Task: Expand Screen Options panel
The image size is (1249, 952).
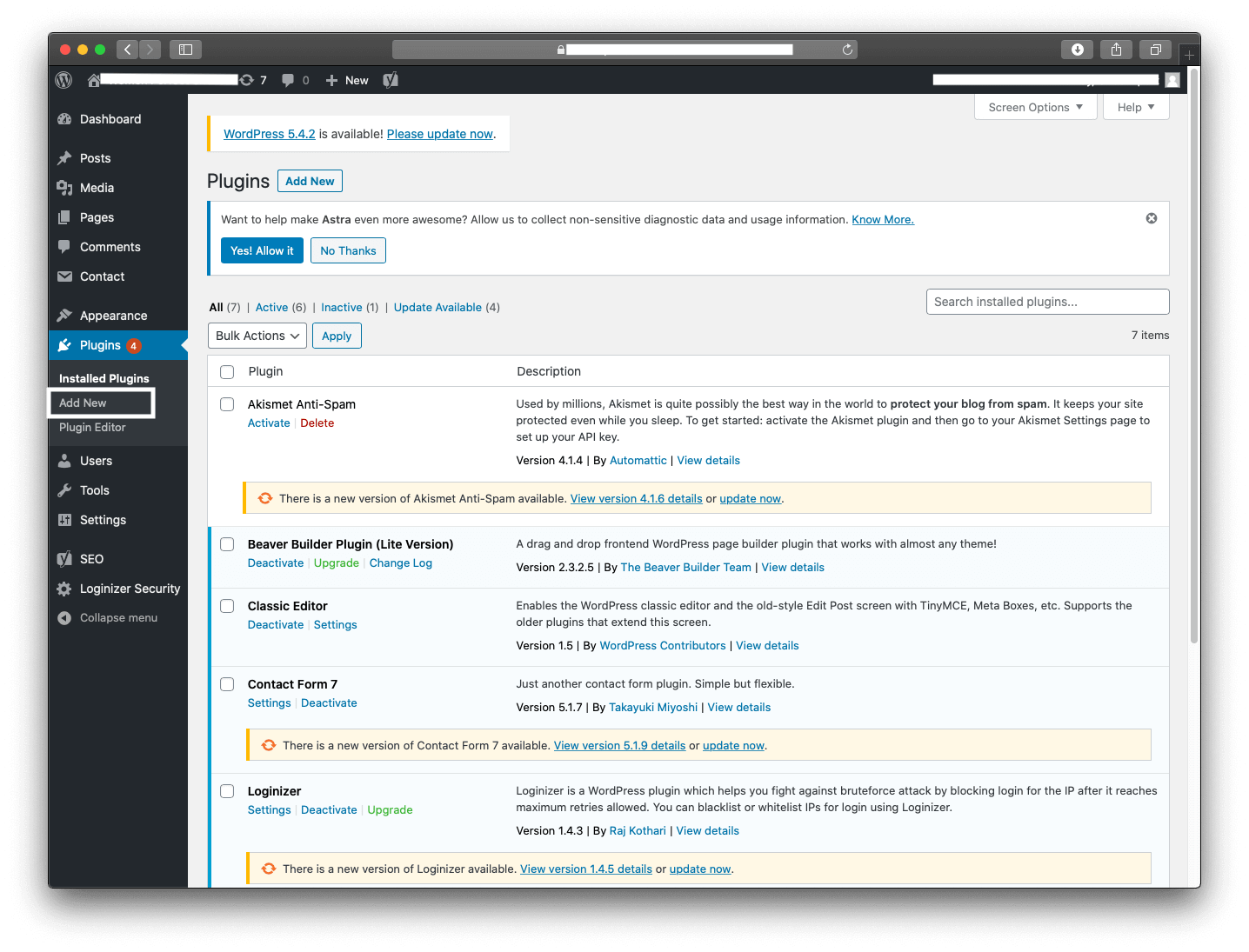Action: point(1035,107)
